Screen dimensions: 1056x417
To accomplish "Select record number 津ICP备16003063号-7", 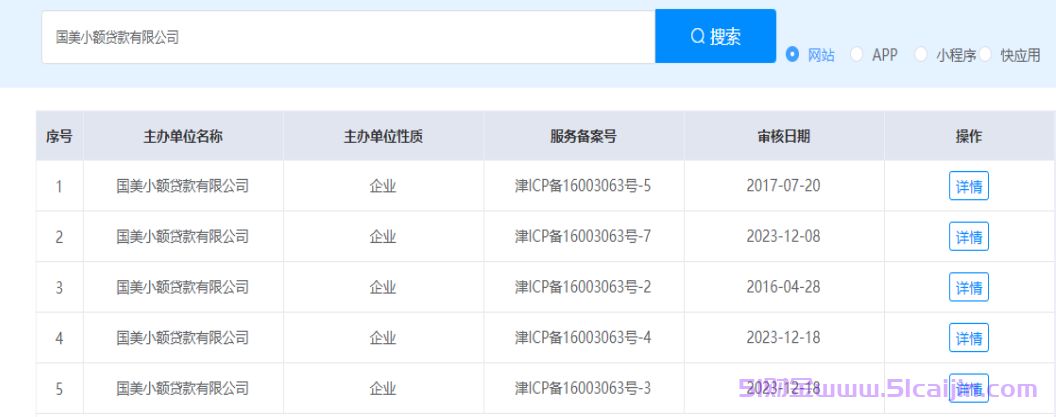I will pos(583,236).
